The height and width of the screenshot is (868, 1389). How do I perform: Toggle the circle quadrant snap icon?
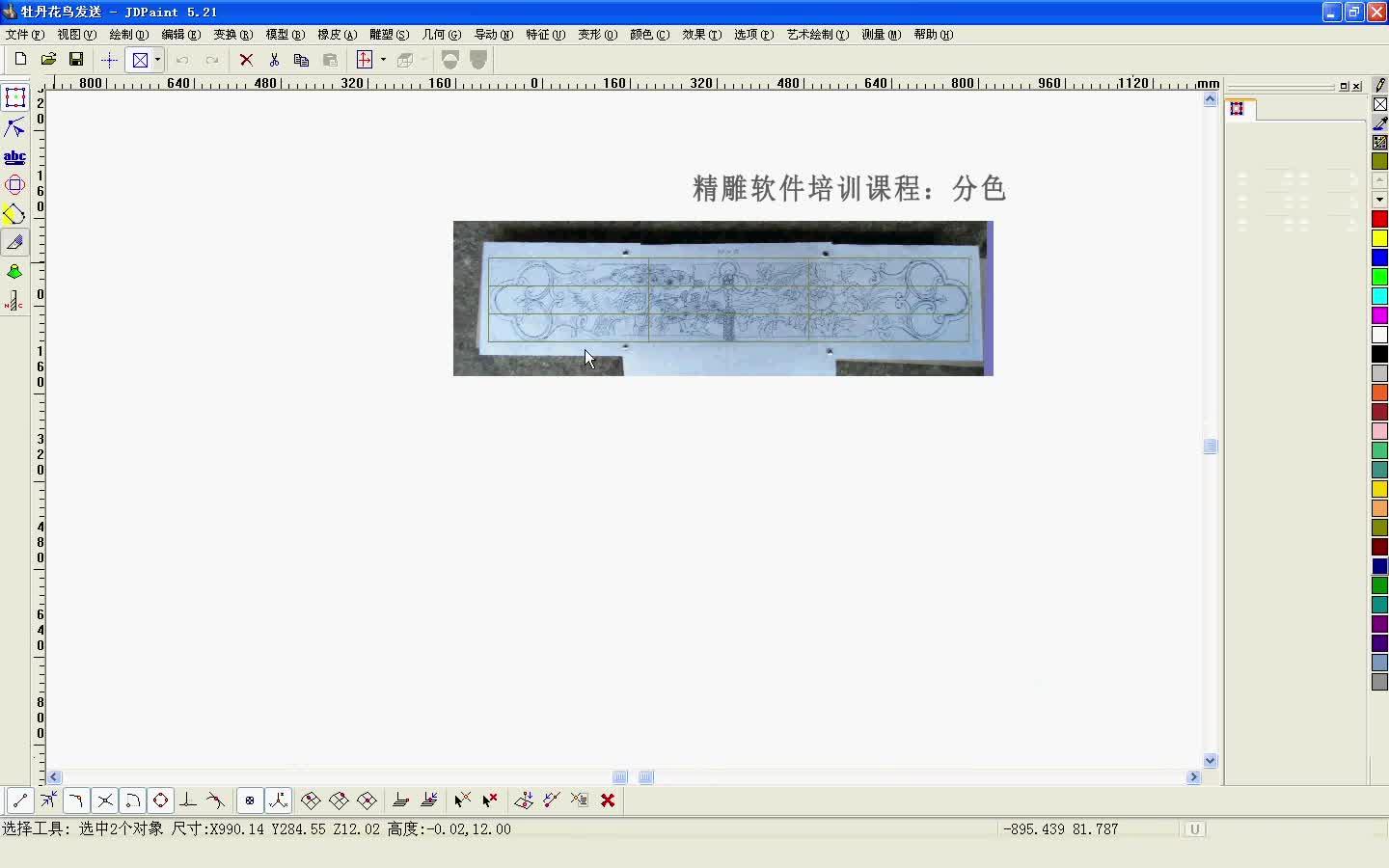(160, 800)
